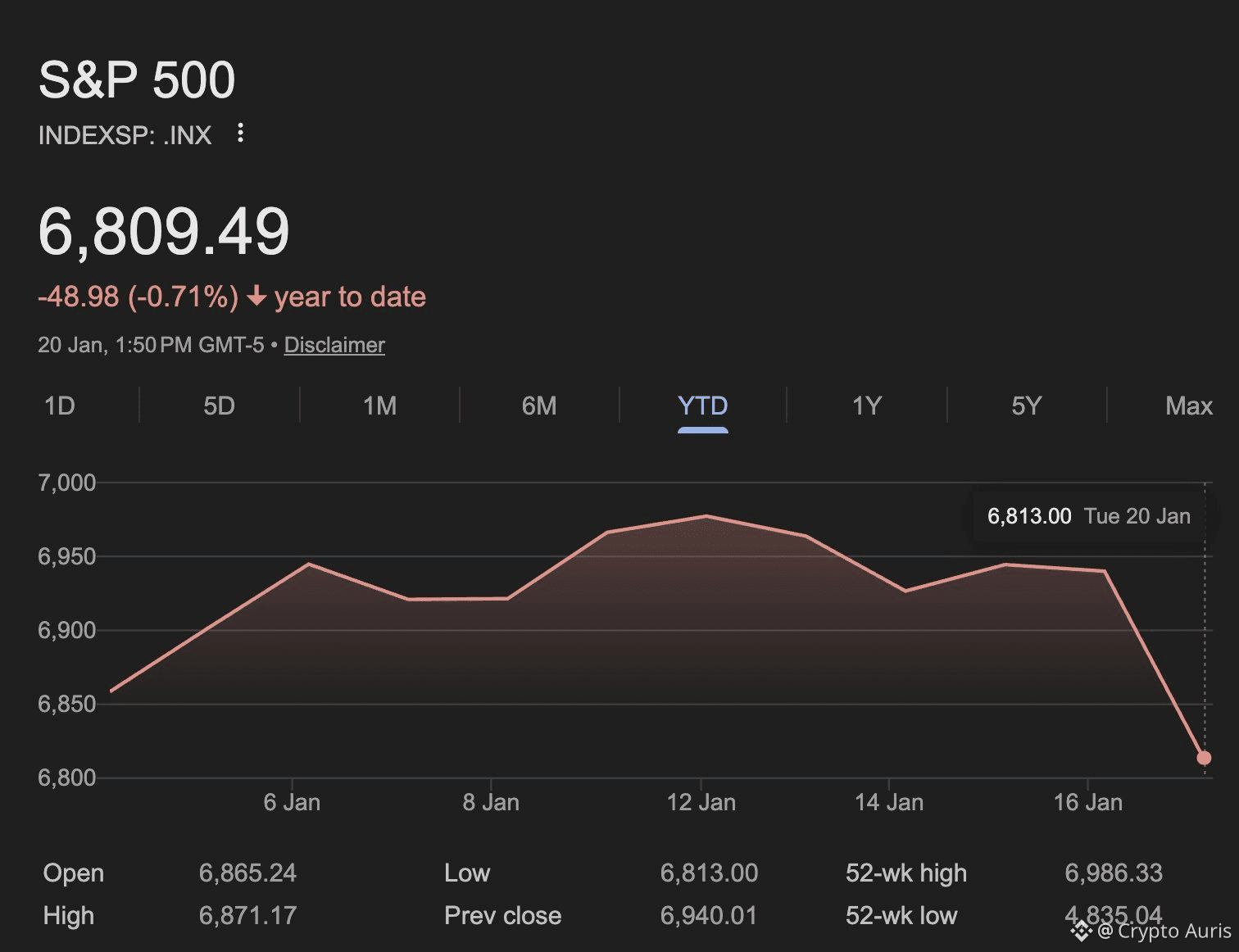Click the 6,850 y-axis label
This screenshot has height=952, width=1239.
(67, 704)
